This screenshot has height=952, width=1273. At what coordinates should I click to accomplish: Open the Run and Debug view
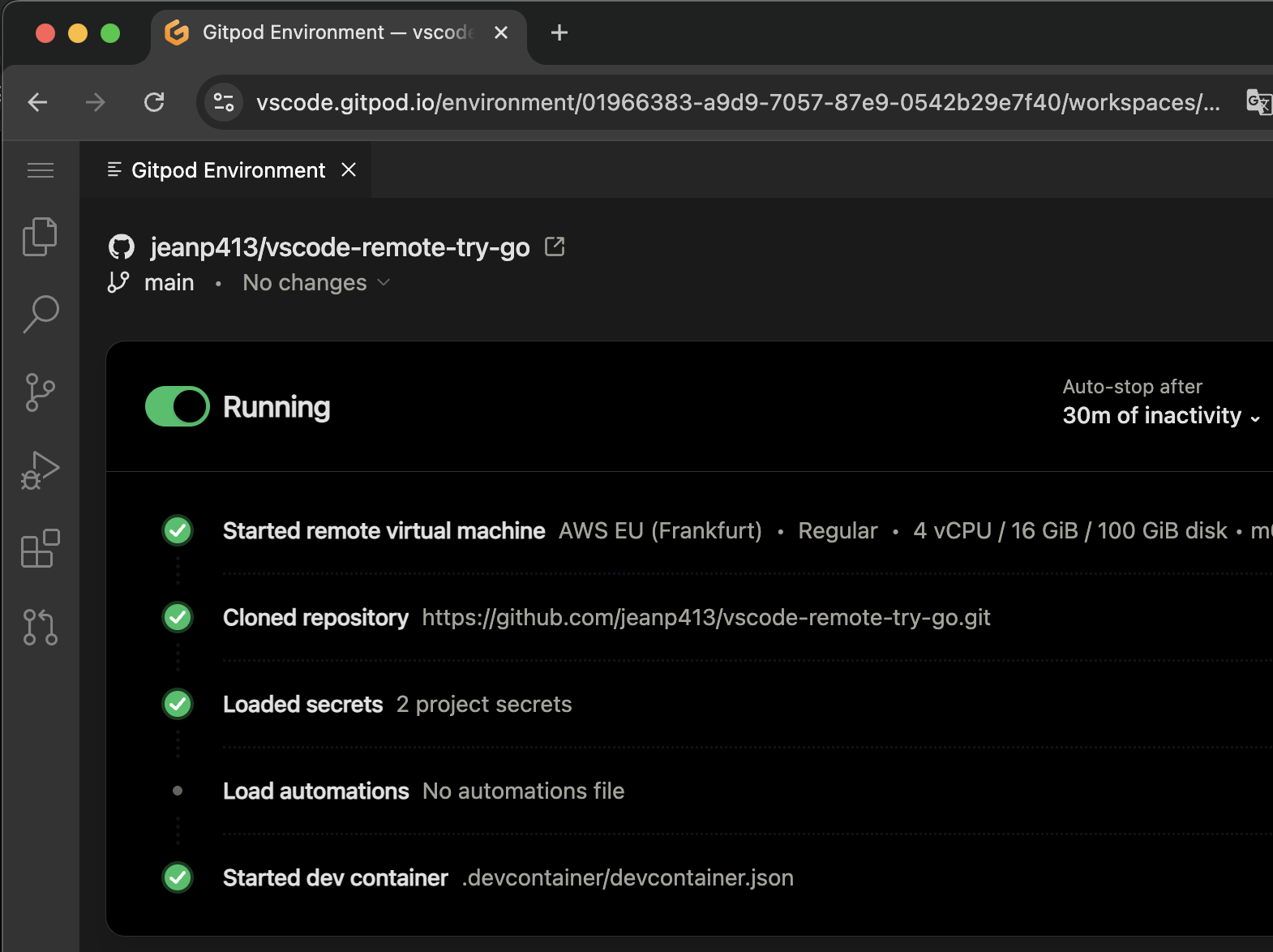point(41,470)
